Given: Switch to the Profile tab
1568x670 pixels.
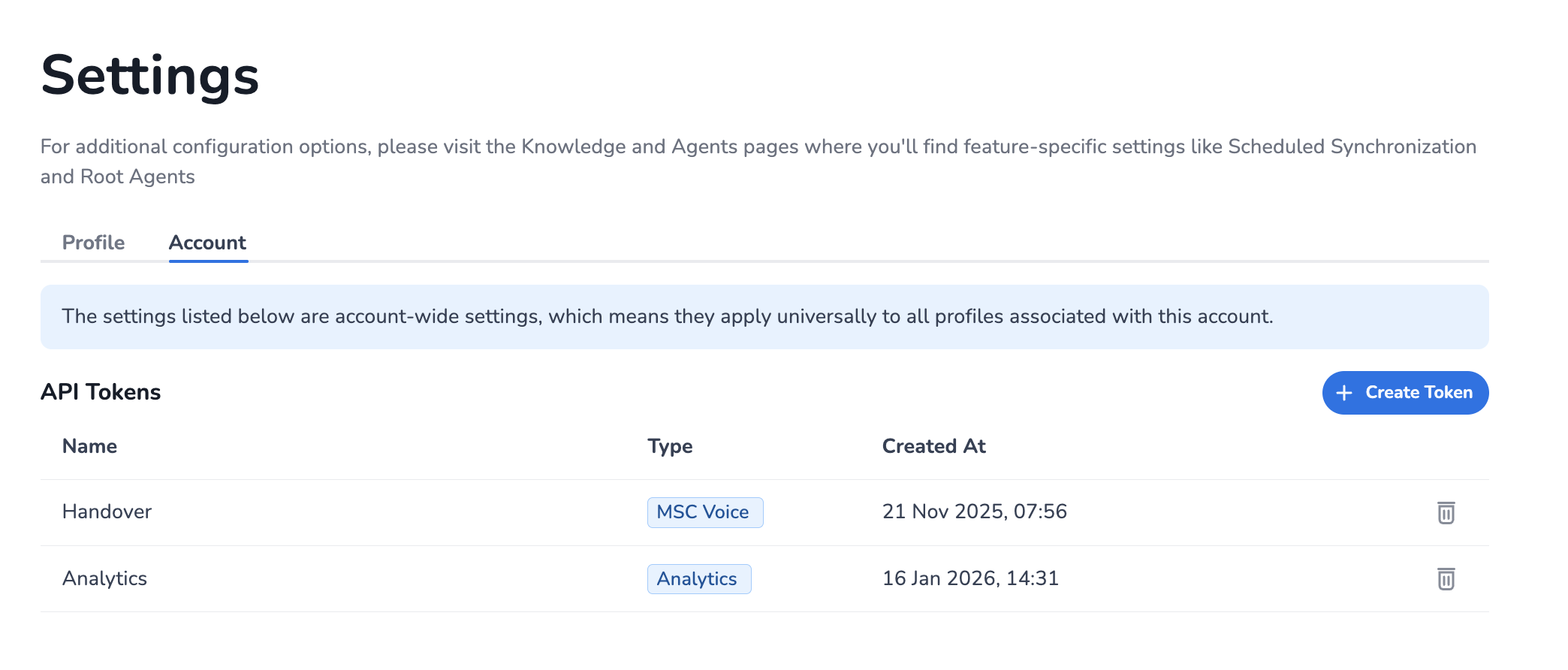Looking at the screenshot, I should coord(93,243).
